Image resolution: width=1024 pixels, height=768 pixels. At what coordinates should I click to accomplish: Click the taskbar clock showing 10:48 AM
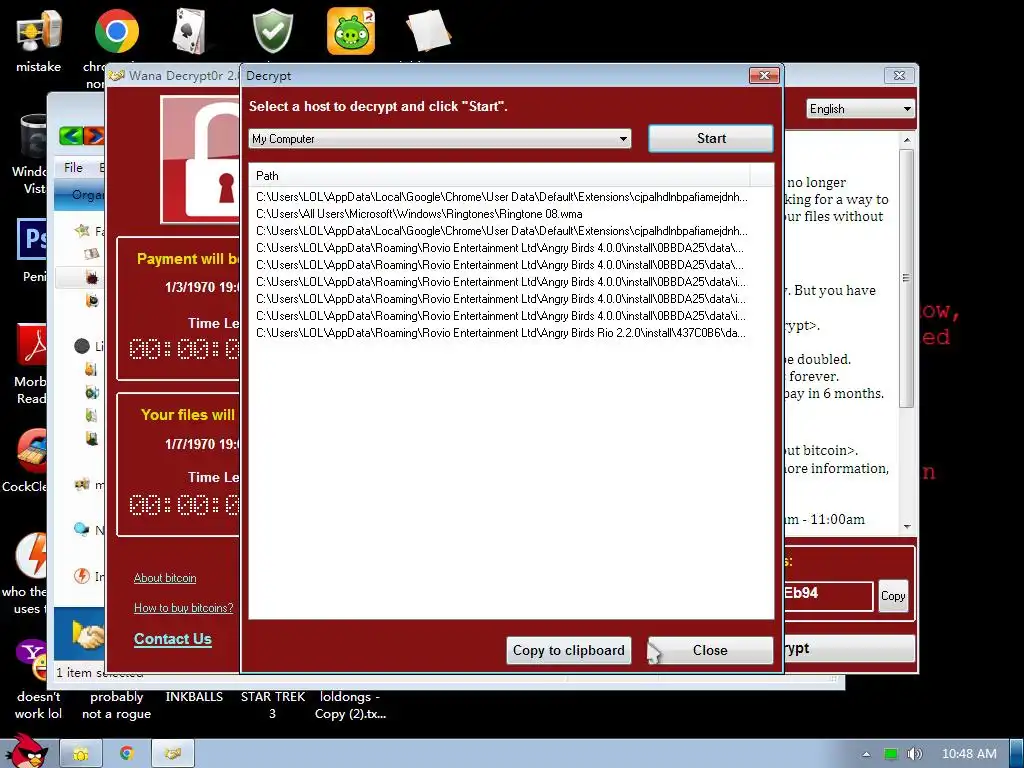pyautogui.click(x=968, y=754)
